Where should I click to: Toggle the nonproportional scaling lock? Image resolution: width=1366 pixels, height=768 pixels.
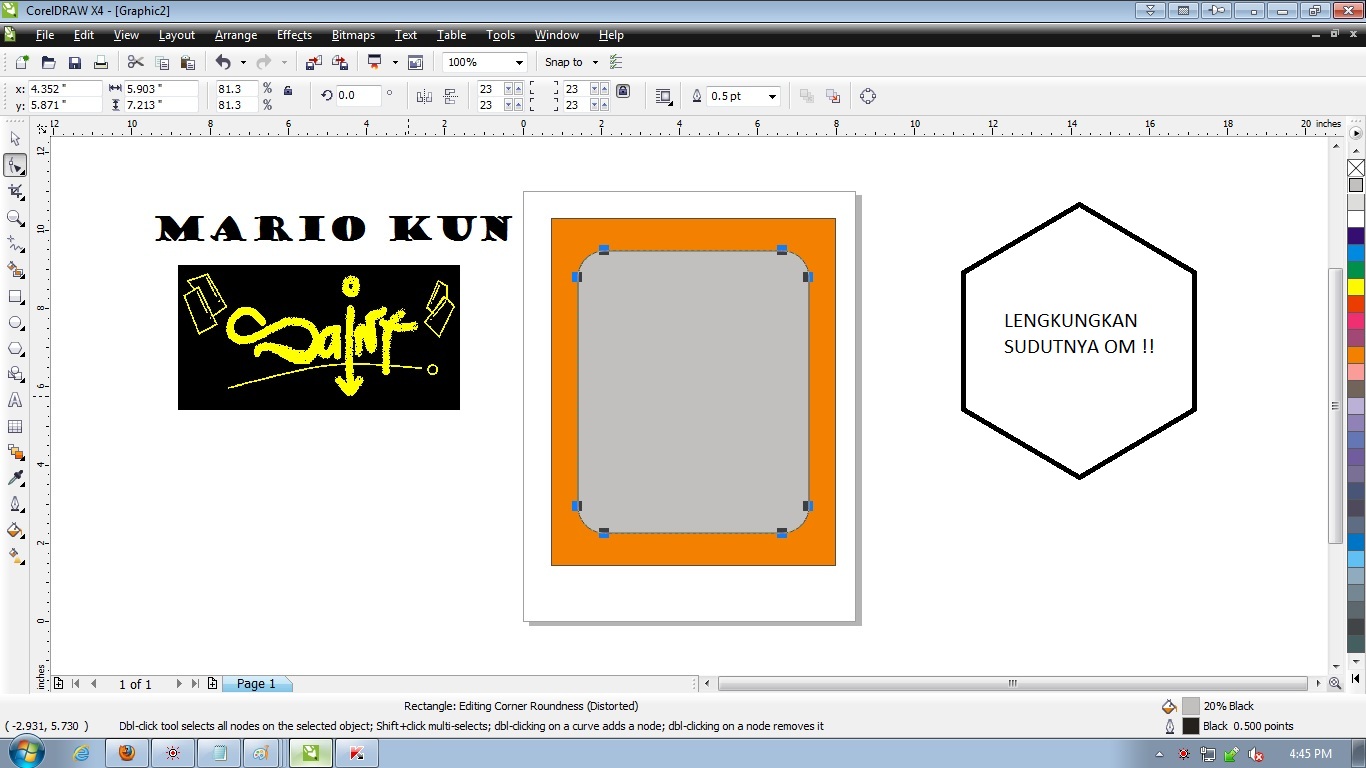point(288,90)
